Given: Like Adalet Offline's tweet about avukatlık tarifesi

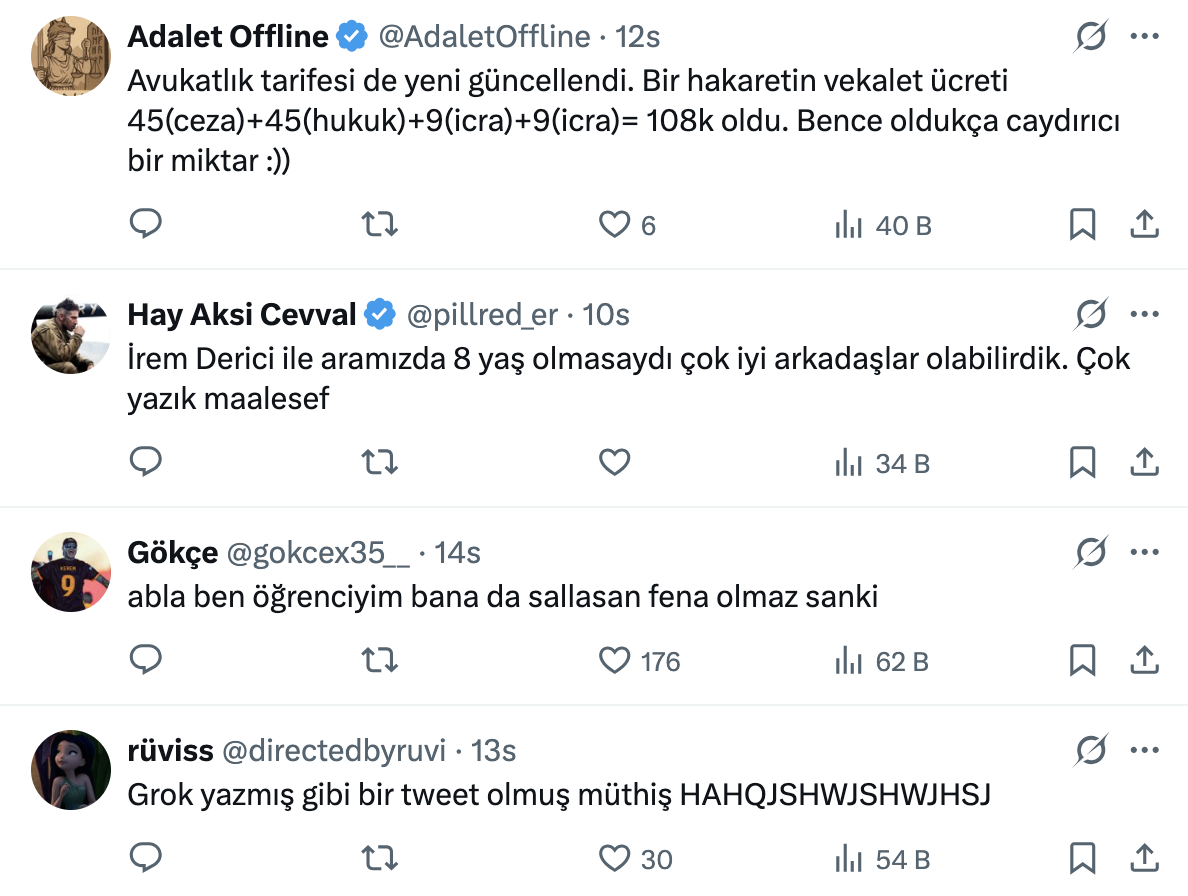Looking at the screenshot, I should (x=613, y=225).
